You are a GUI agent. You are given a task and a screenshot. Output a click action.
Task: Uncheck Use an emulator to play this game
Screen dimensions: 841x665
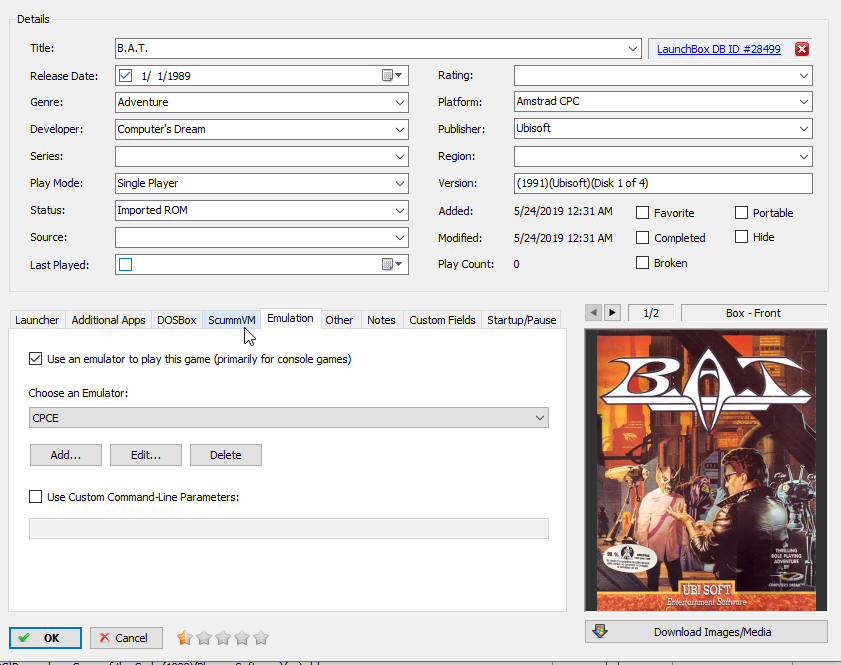(35, 359)
